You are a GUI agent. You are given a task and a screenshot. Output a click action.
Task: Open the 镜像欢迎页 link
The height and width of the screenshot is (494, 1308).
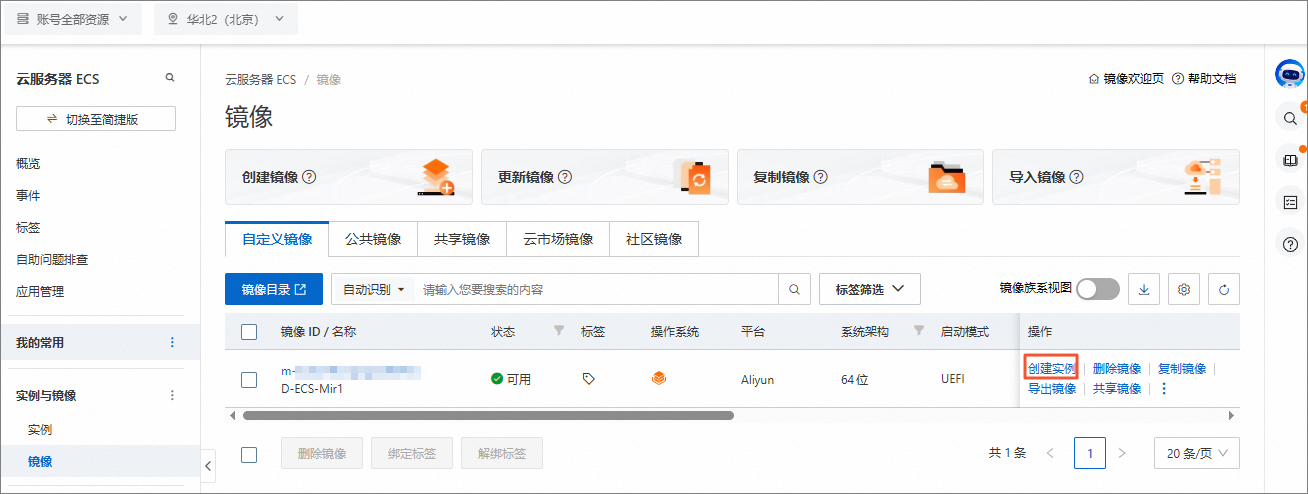click(x=1126, y=78)
